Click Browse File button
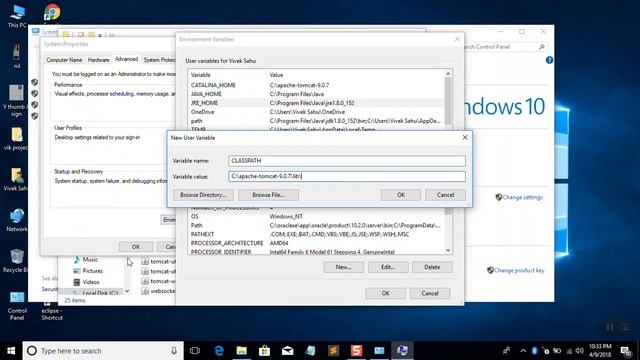 (268, 195)
